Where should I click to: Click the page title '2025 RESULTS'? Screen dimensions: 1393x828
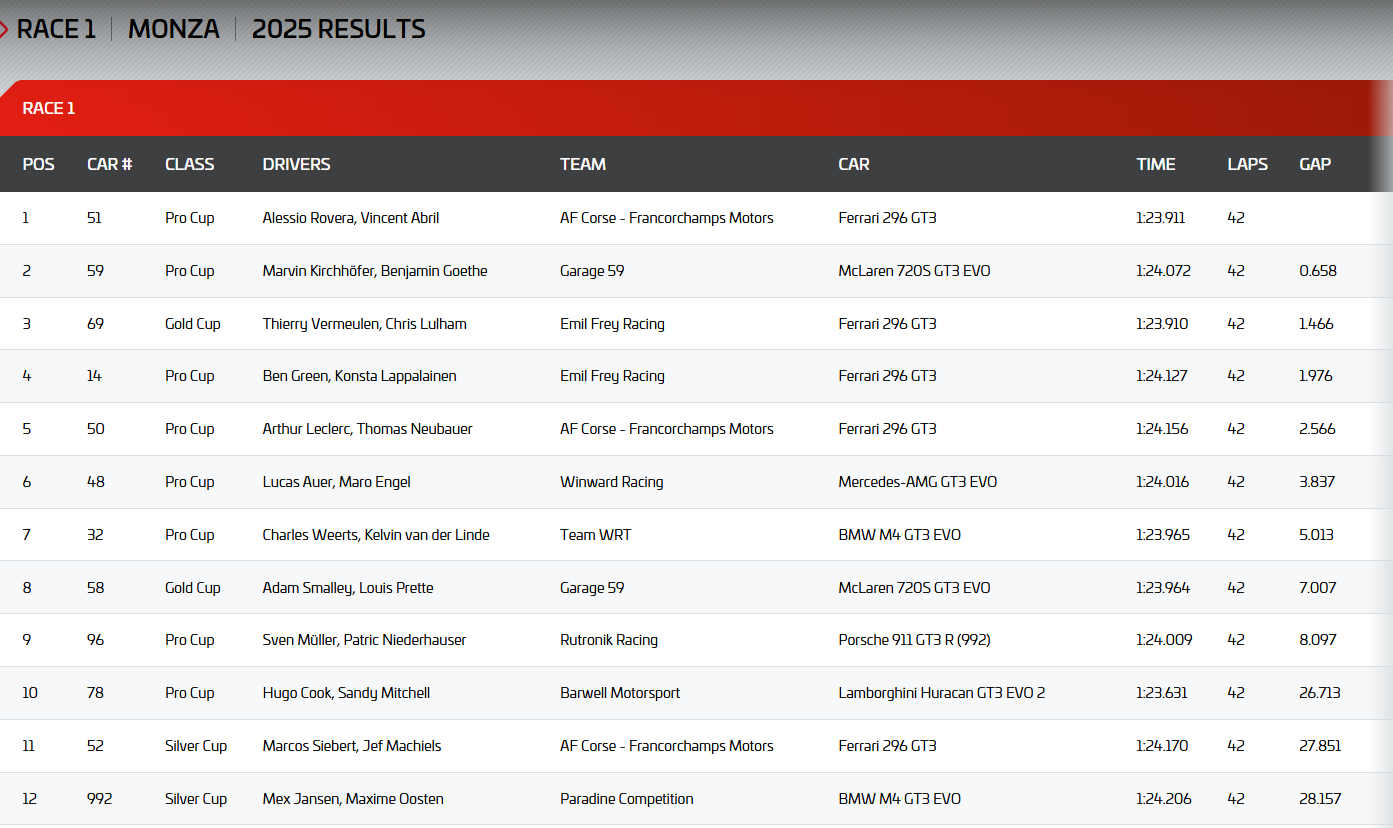(339, 29)
